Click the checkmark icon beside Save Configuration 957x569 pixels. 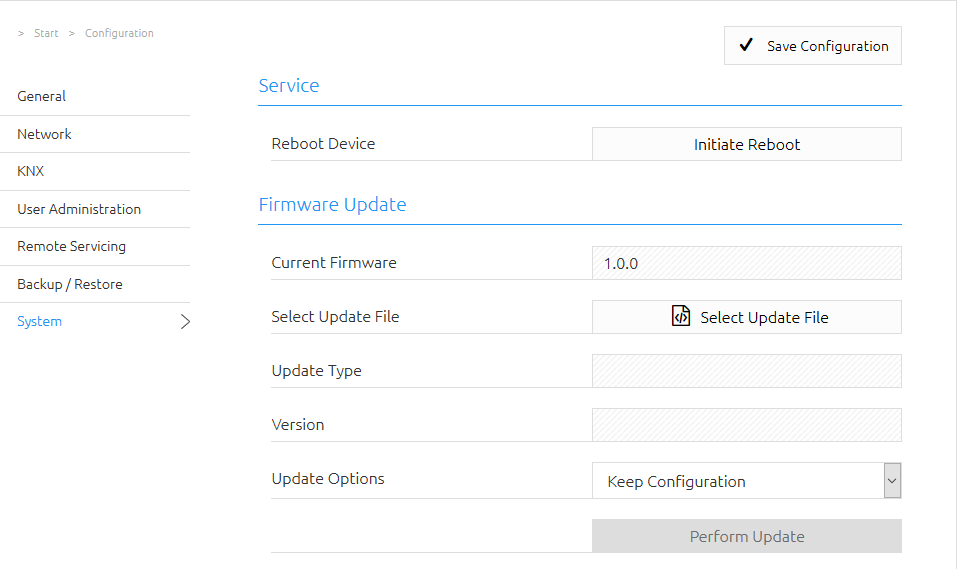pyautogui.click(x=746, y=45)
